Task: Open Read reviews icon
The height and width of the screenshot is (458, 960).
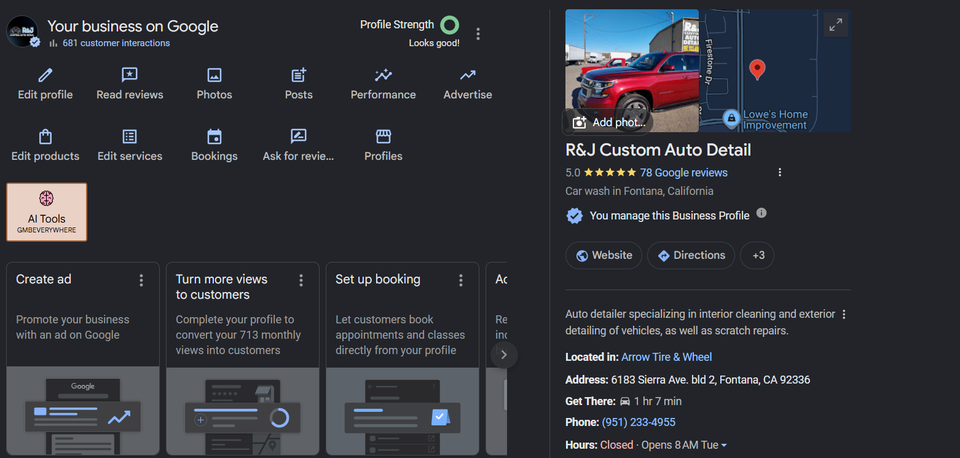Action: (x=130, y=75)
